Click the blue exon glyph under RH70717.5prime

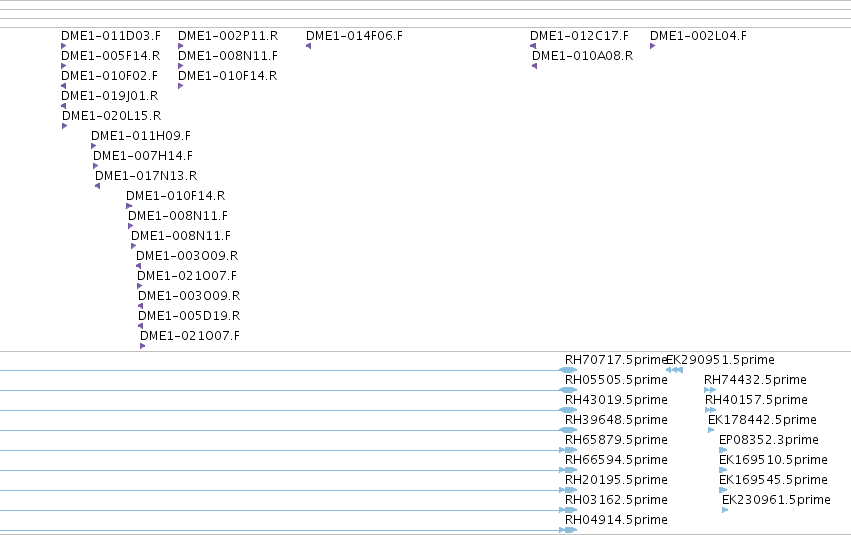(x=568, y=370)
